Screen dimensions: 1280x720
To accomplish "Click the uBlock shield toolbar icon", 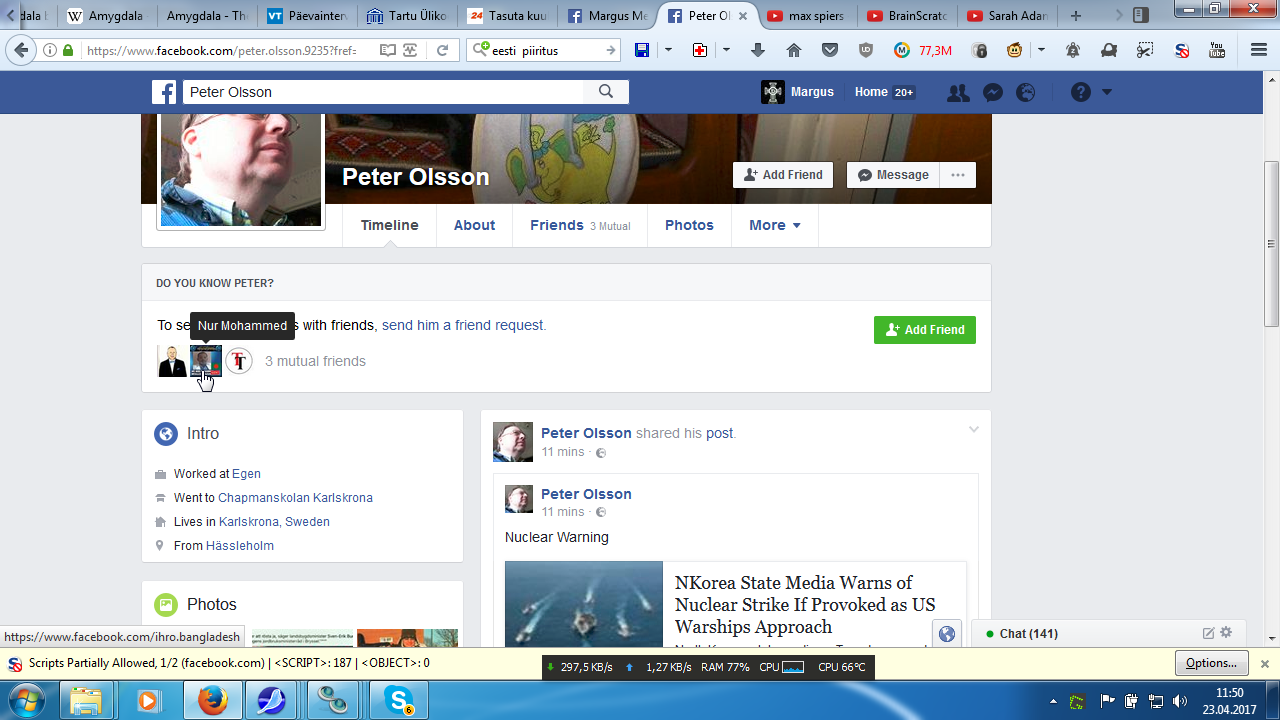I will click(866, 50).
